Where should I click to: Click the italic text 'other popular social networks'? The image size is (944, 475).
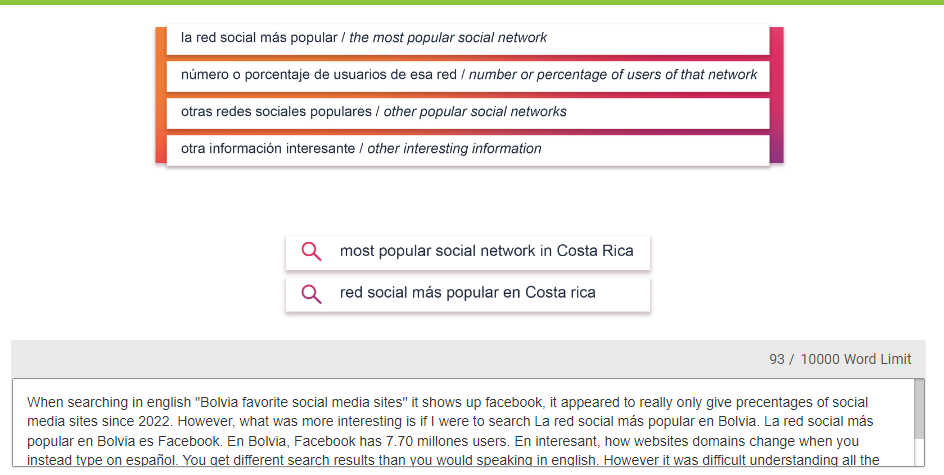coord(475,112)
